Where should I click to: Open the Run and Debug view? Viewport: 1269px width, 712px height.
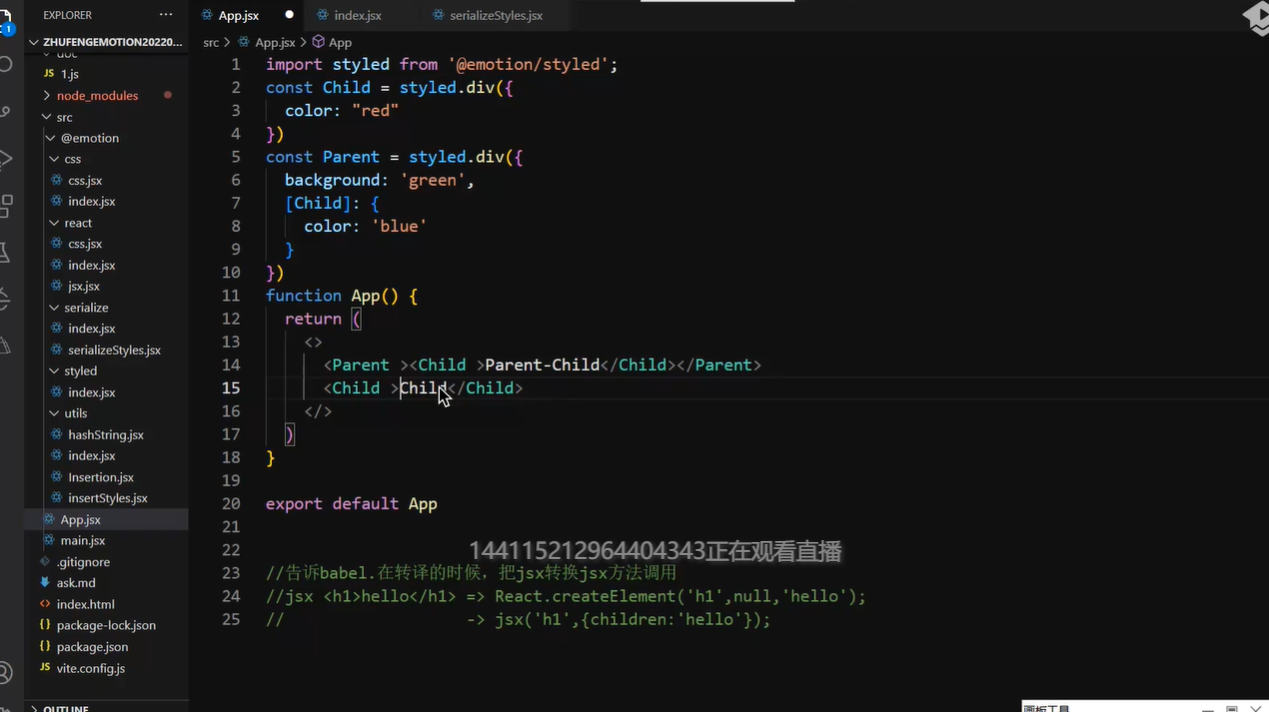tap(6, 159)
